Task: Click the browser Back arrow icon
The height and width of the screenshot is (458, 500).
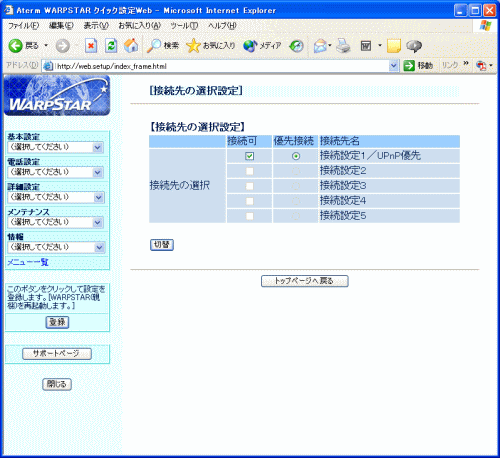Action: pyautogui.click(x=15, y=46)
